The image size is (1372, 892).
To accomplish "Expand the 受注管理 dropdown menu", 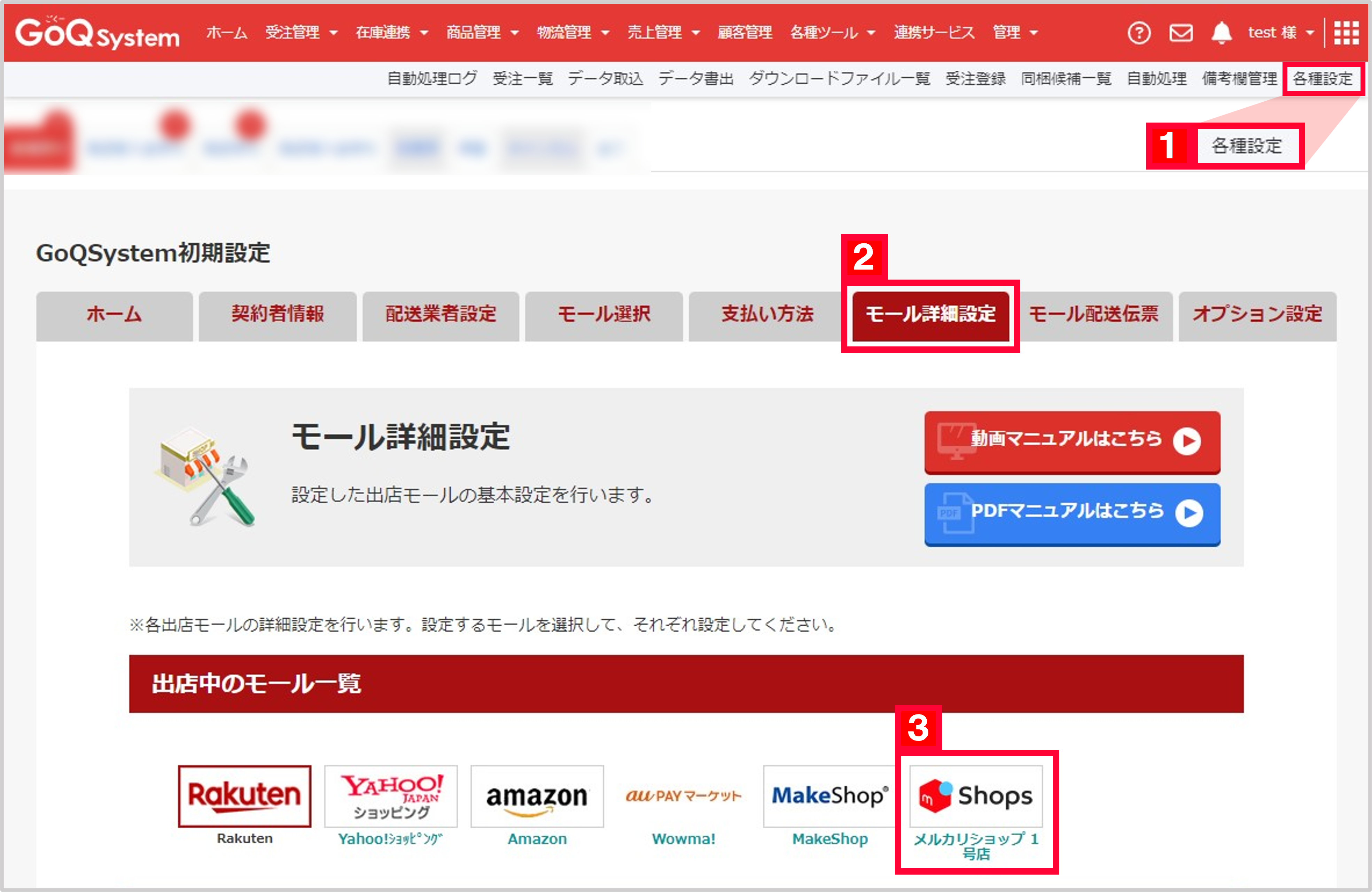I will pos(296,33).
